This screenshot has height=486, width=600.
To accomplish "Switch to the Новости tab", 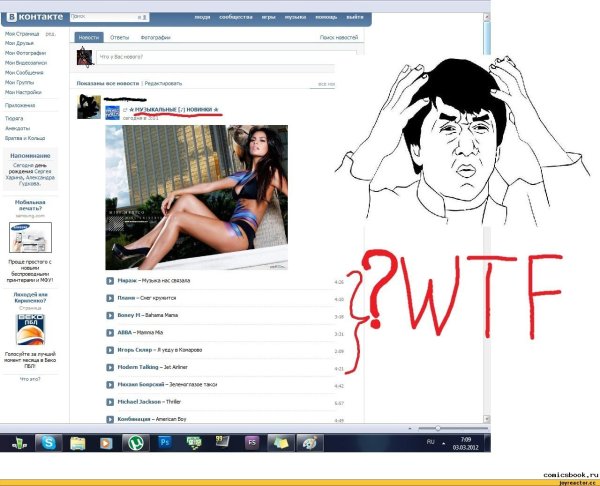I will [88, 37].
